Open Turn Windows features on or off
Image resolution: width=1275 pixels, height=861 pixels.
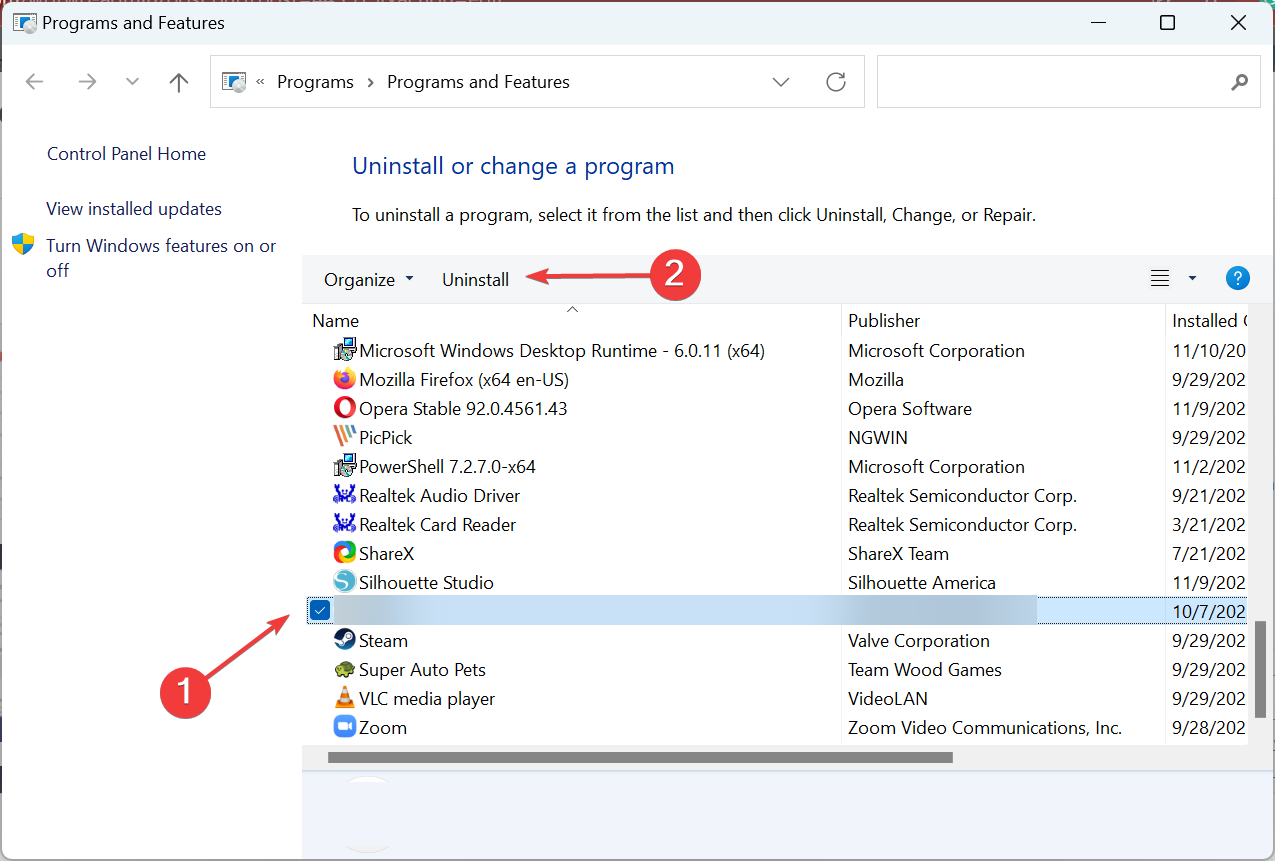pos(161,258)
